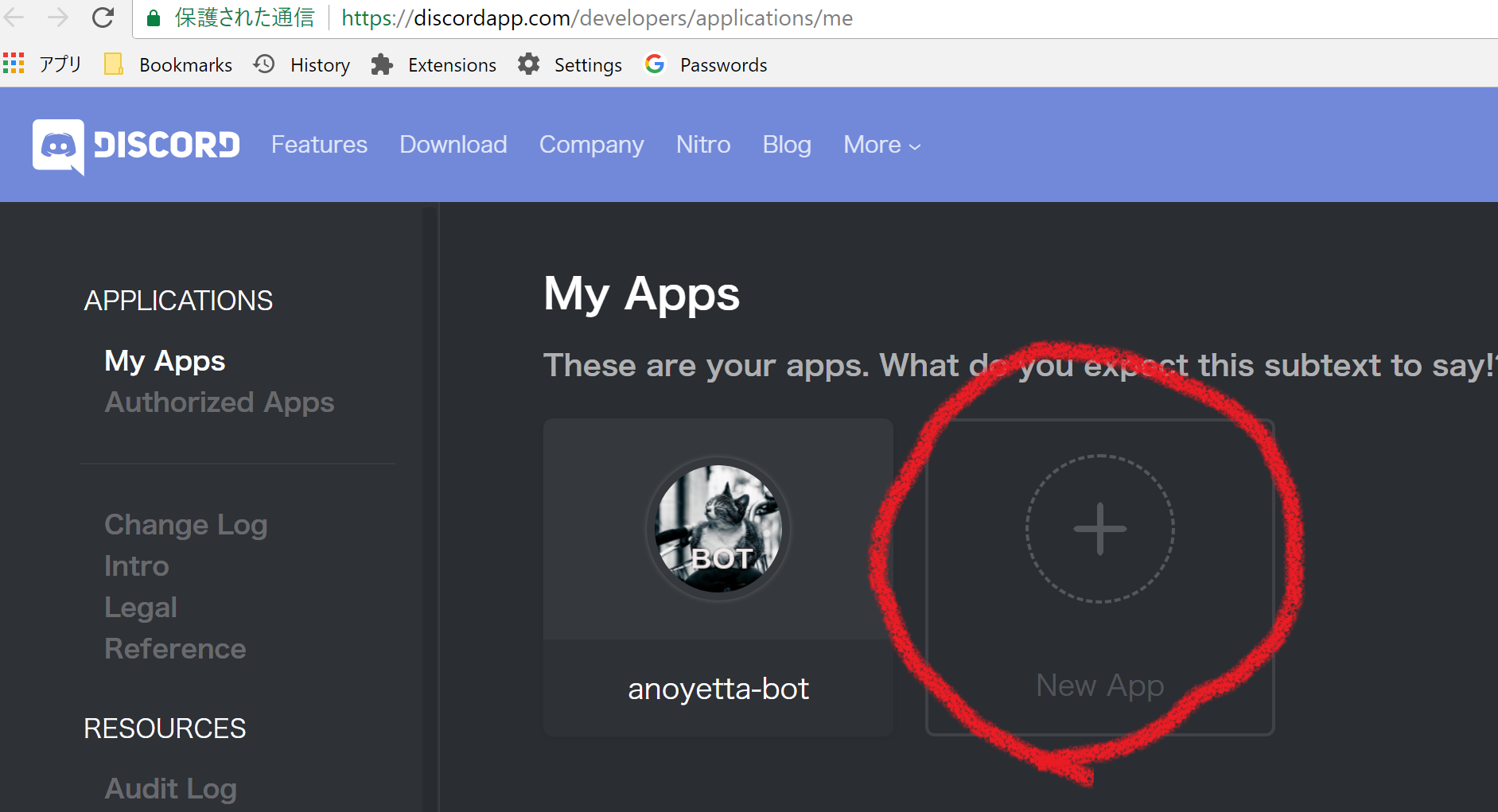Viewport: 1498px width, 812px height.
Task: Open Settings gear bookmark
Action: click(570, 64)
